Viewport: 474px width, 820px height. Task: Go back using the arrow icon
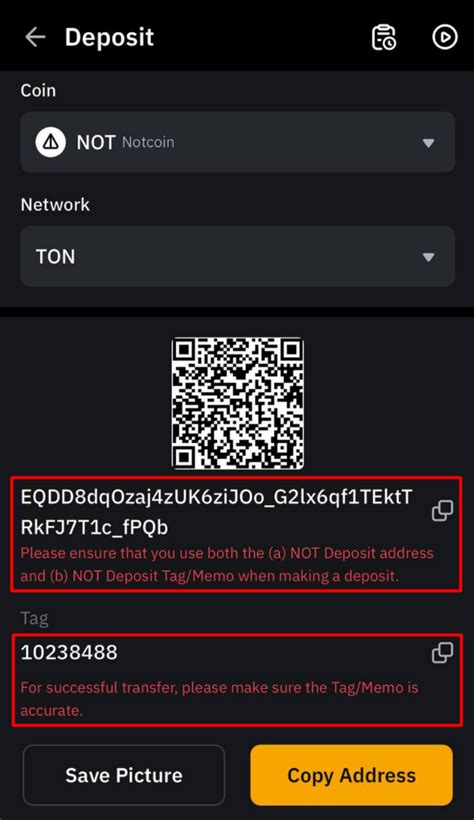point(35,37)
